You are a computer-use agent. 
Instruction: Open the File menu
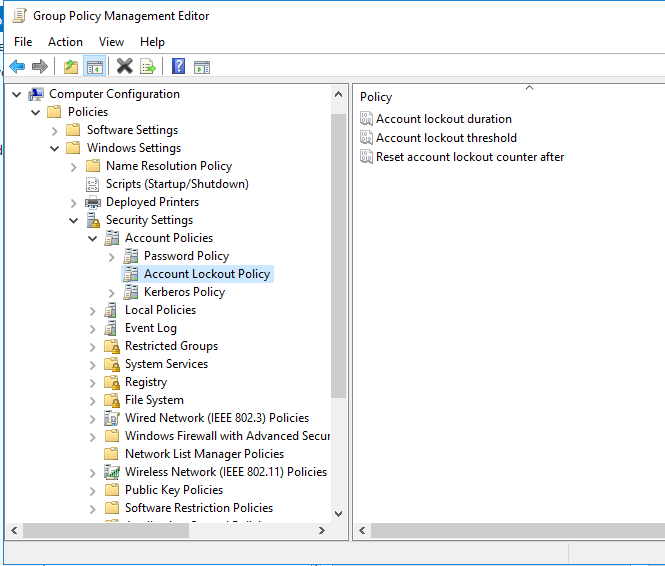click(23, 42)
